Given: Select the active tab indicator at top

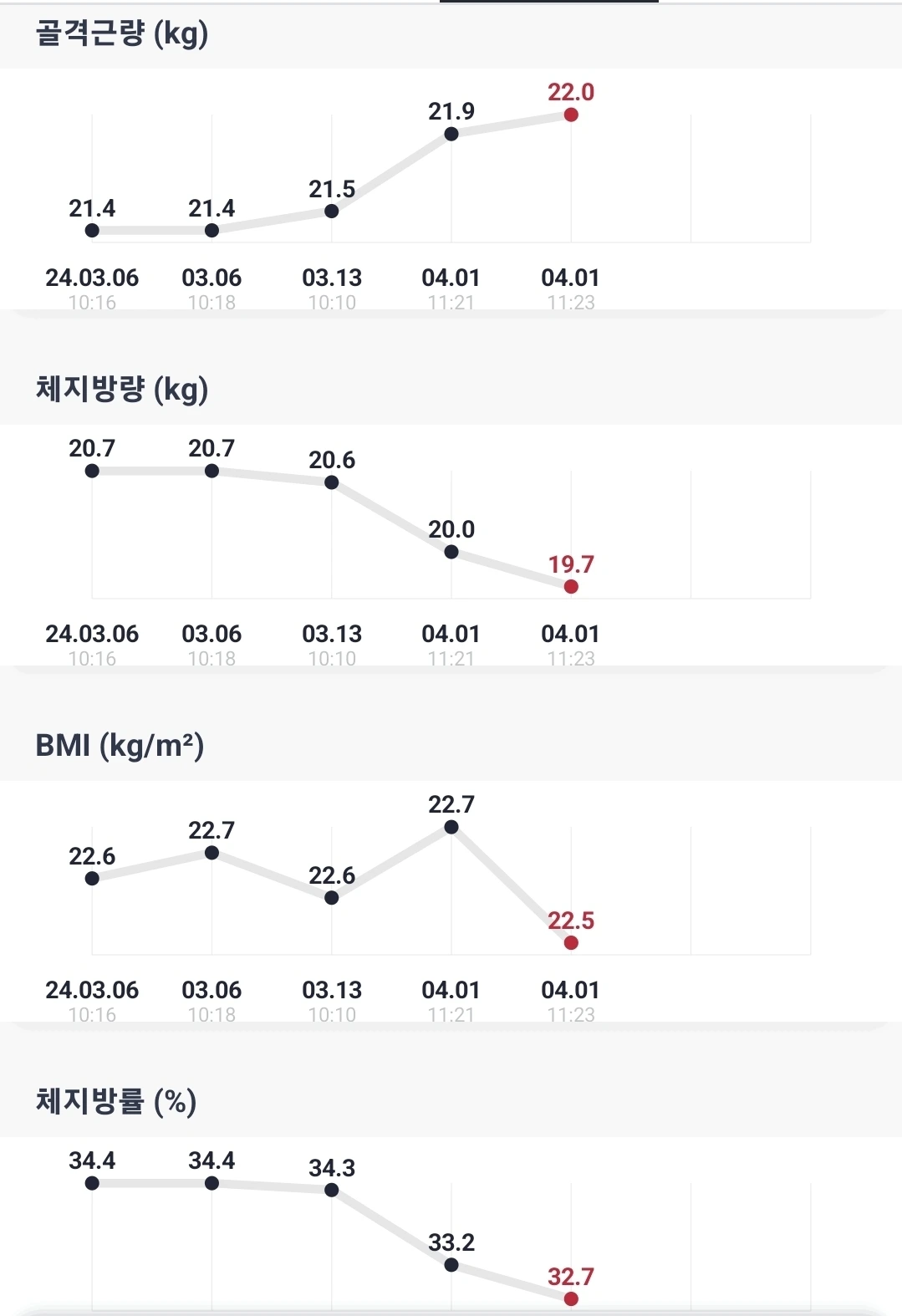Looking at the screenshot, I should [x=549, y=2].
